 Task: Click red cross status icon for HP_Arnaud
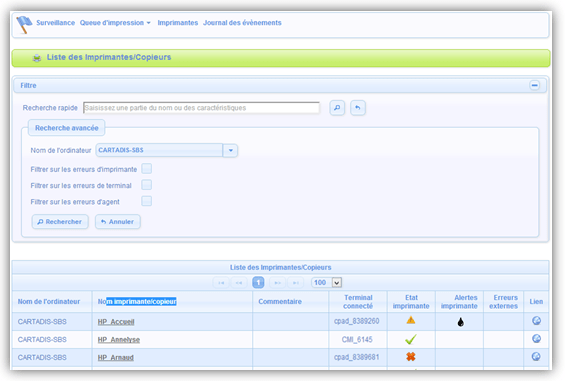tap(411, 357)
